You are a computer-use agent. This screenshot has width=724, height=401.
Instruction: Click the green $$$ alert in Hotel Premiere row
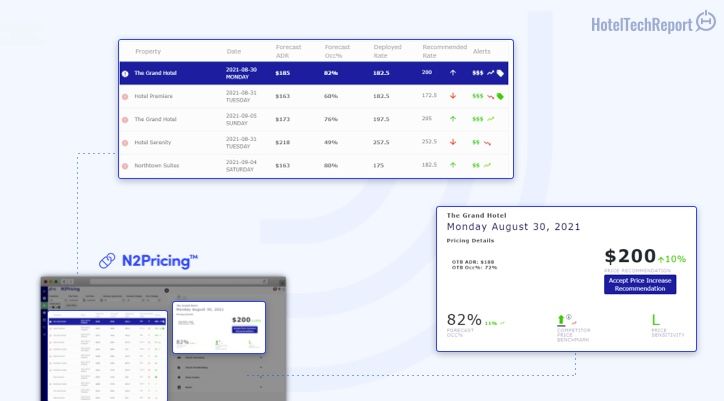(x=477, y=96)
